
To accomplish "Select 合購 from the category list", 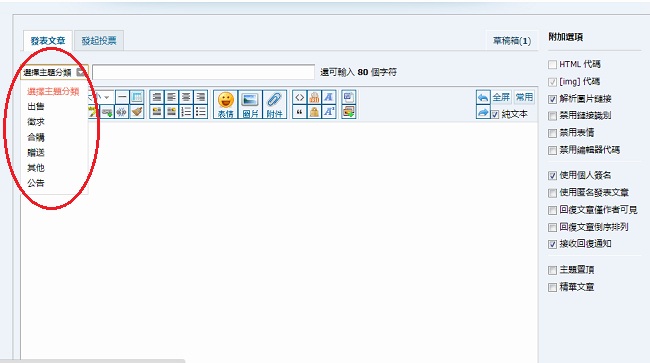I will click(x=36, y=137).
